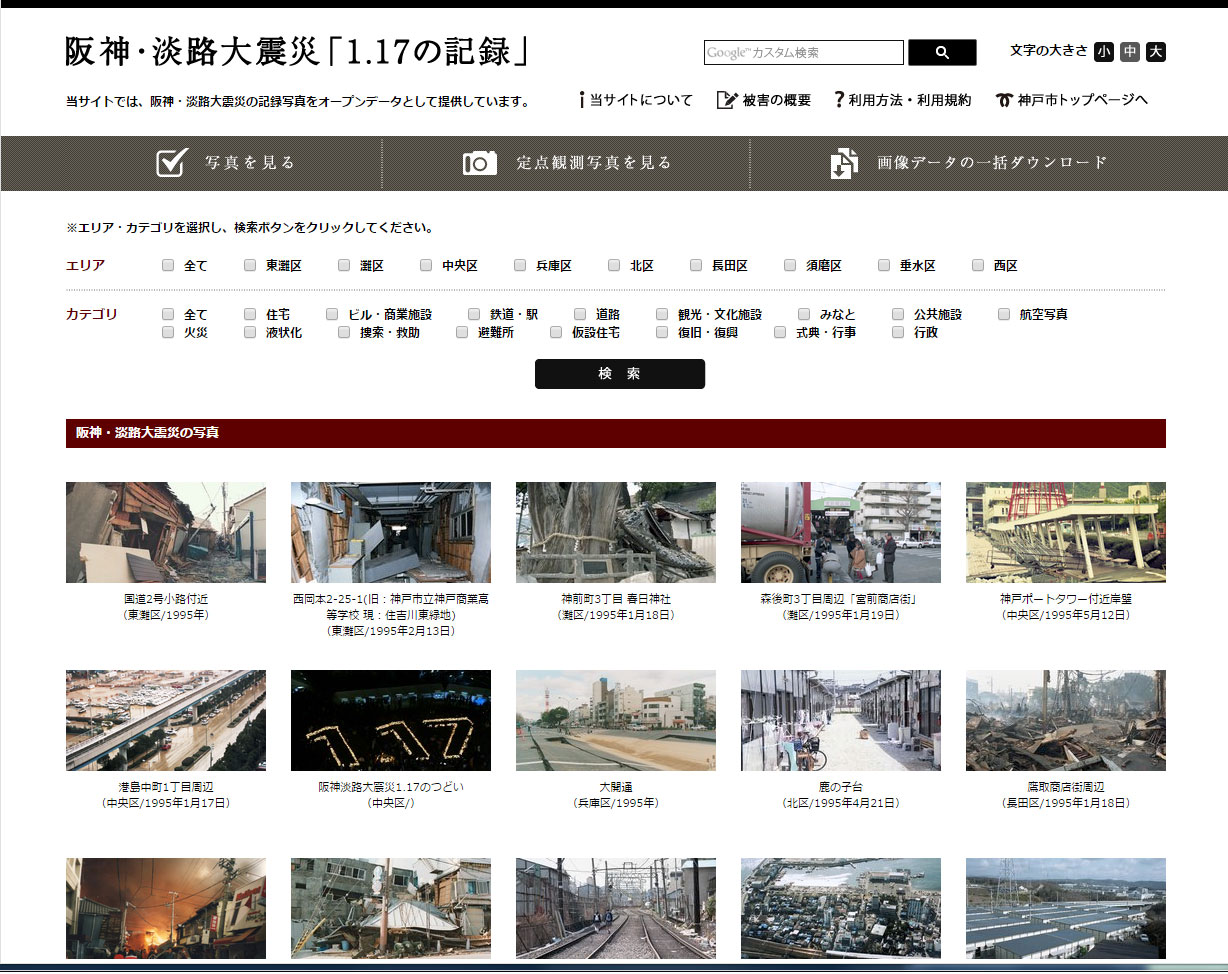1228x974 pixels.
Task: Enable the 東灘区 area checkbox
Action: pos(249,265)
